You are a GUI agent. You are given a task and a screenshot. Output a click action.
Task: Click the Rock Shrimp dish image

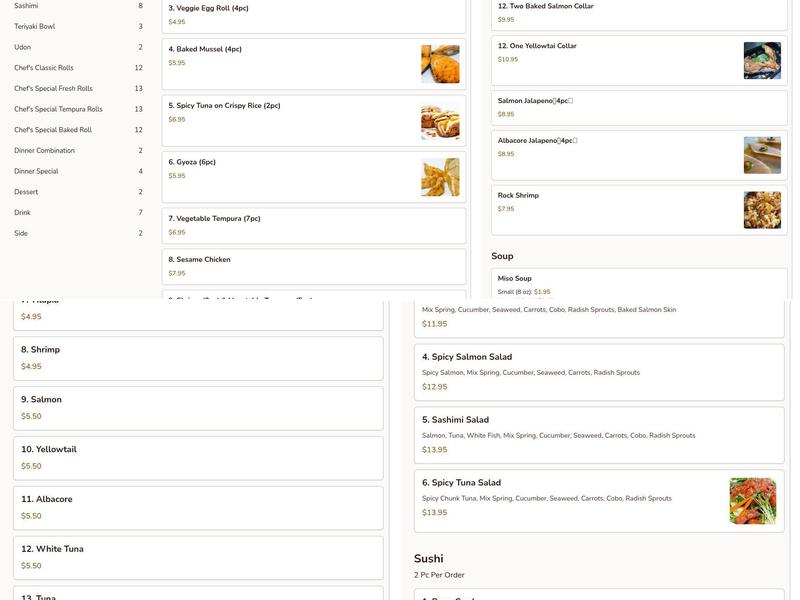[x=763, y=207]
